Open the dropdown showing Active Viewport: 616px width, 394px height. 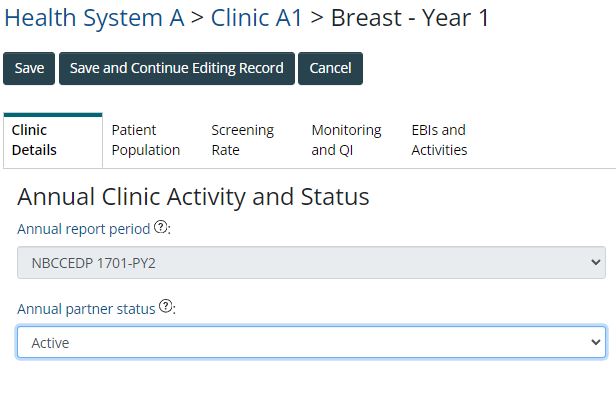click(x=311, y=342)
